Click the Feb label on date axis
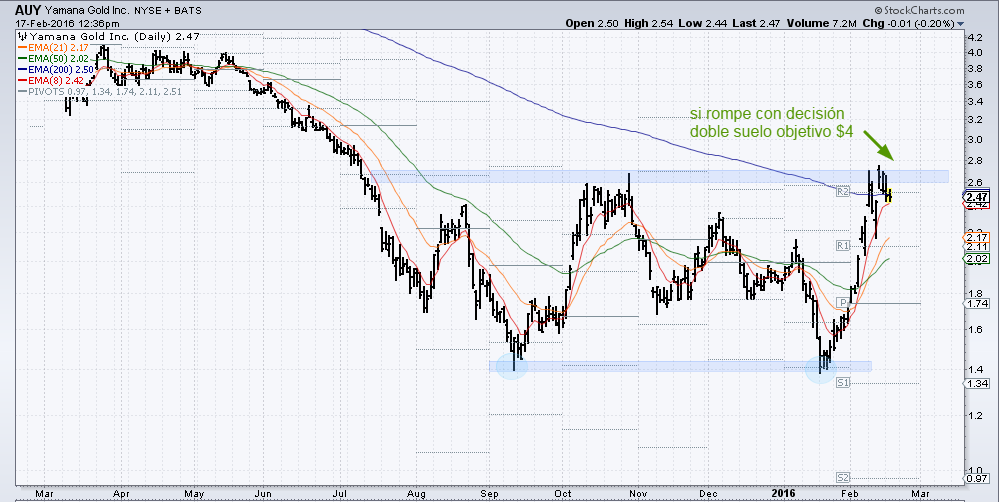Screen dimensions: 999x502 point(849,494)
